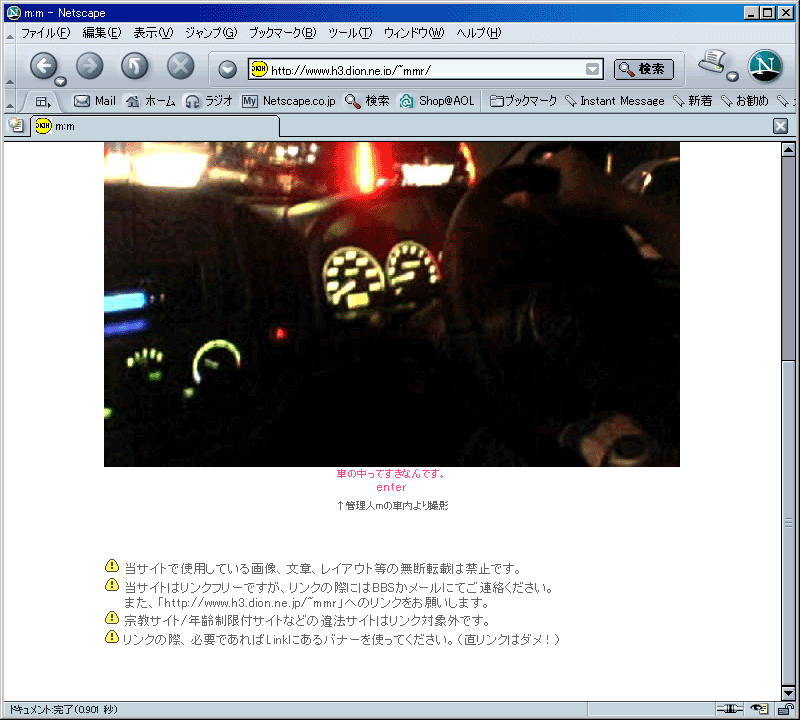Open the print options dropdown arrow
Screen dimensions: 800x720
coord(732,77)
